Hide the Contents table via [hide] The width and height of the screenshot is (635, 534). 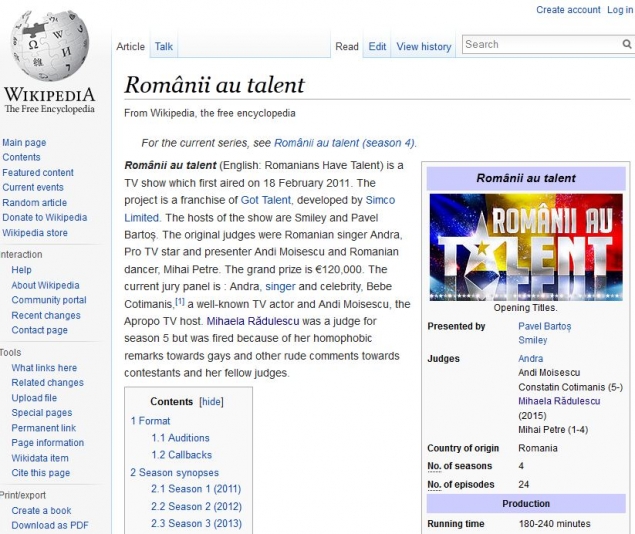pos(211,402)
